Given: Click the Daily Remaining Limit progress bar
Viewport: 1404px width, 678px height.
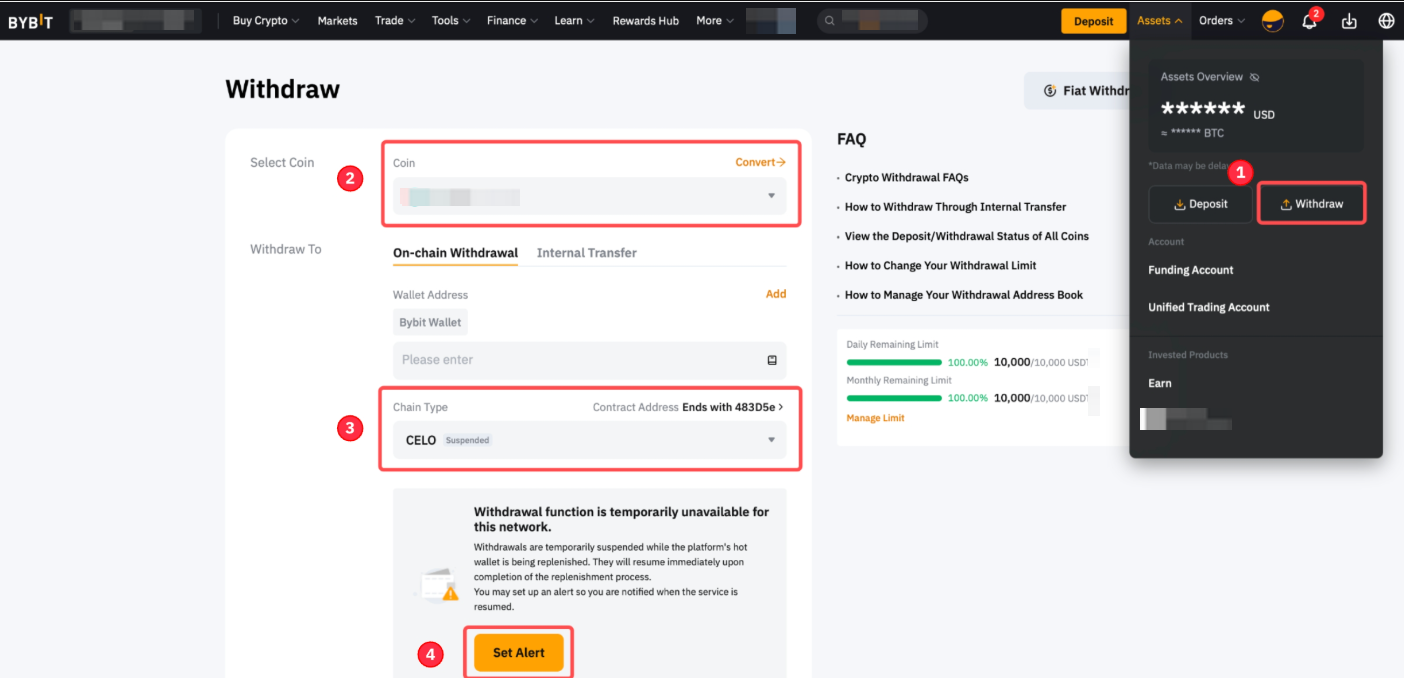Looking at the screenshot, I should point(894,362).
